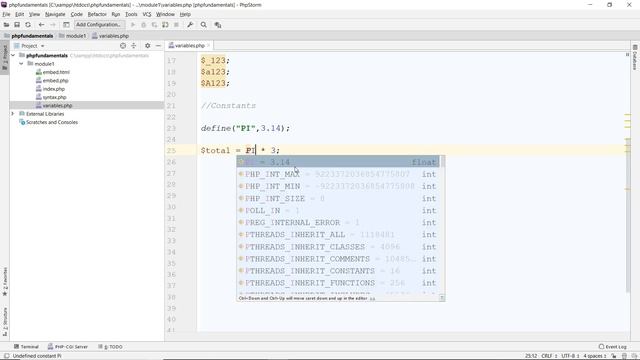
Task: Click the Debug bug icon
Action: pyautogui.click(x=143, y=25)
